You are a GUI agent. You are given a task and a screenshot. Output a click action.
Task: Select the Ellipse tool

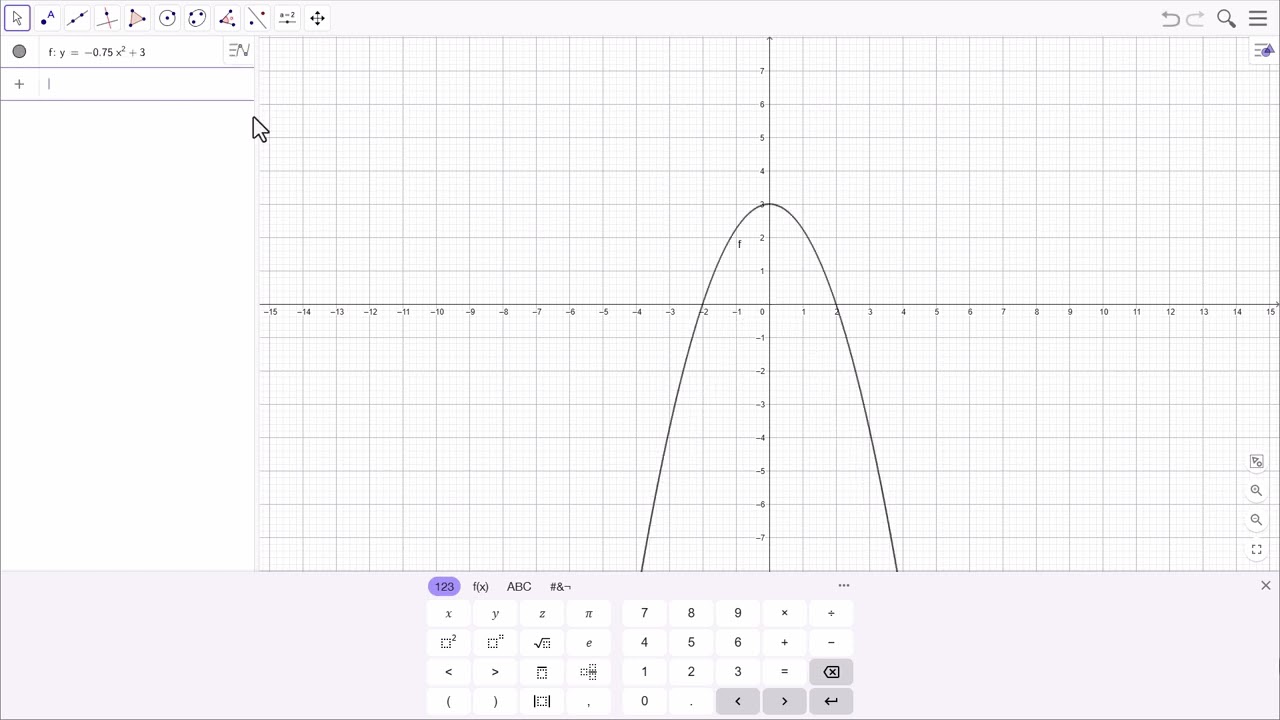coord(197,18)
